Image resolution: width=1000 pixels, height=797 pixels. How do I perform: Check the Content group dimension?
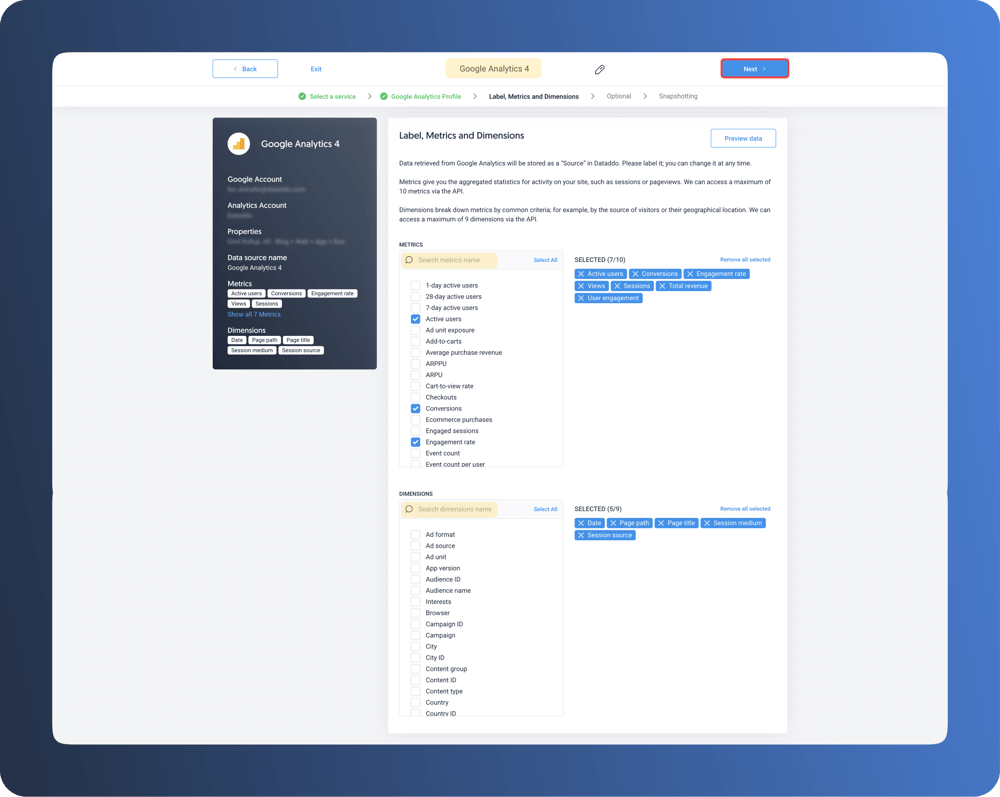[x=415, y=669]
